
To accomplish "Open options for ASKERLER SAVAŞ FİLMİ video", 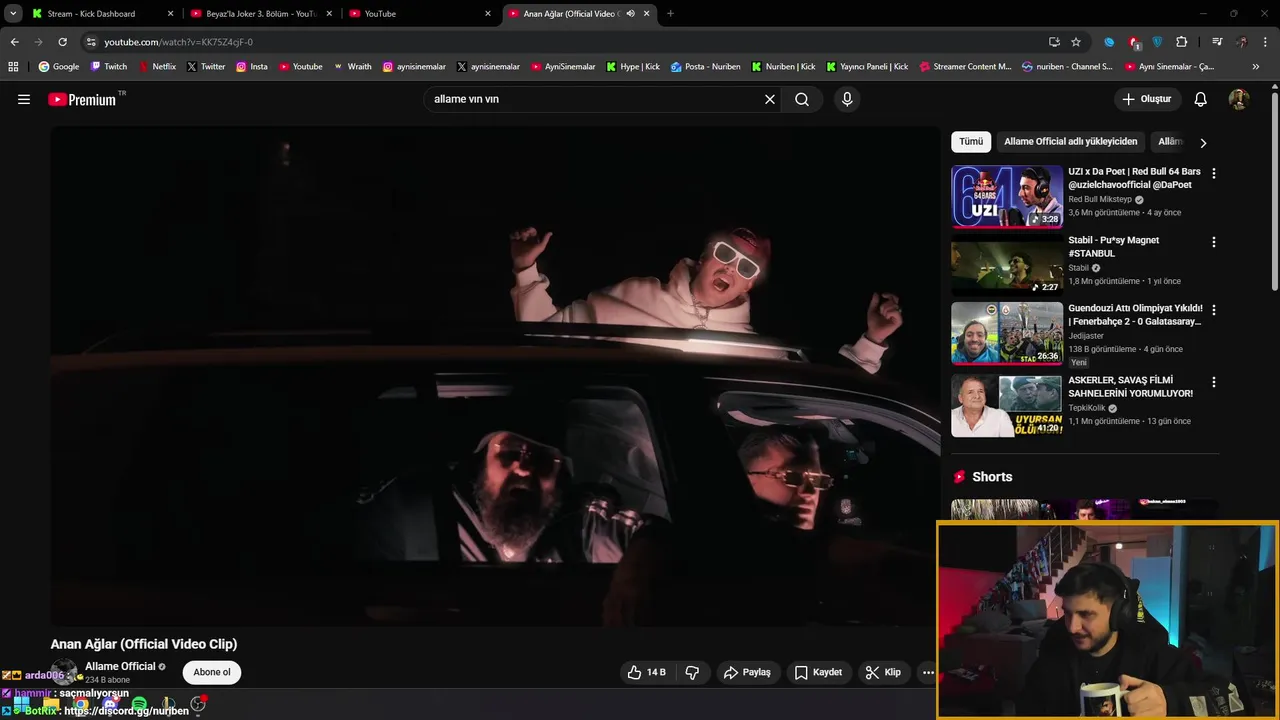I will [x=1214, y=382].
